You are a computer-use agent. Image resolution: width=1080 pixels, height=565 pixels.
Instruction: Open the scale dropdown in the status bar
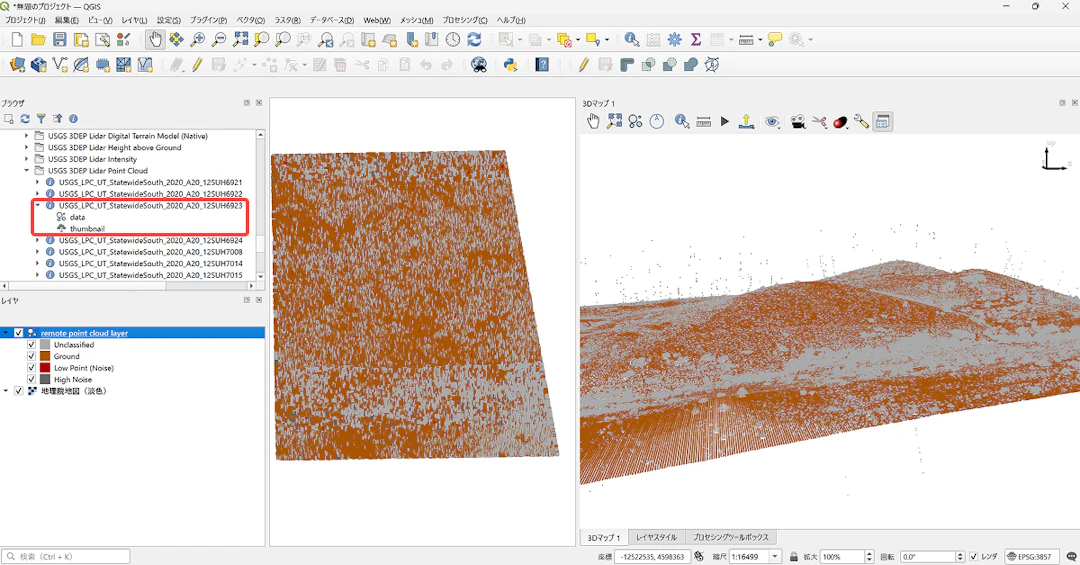[x=775, y=557]
